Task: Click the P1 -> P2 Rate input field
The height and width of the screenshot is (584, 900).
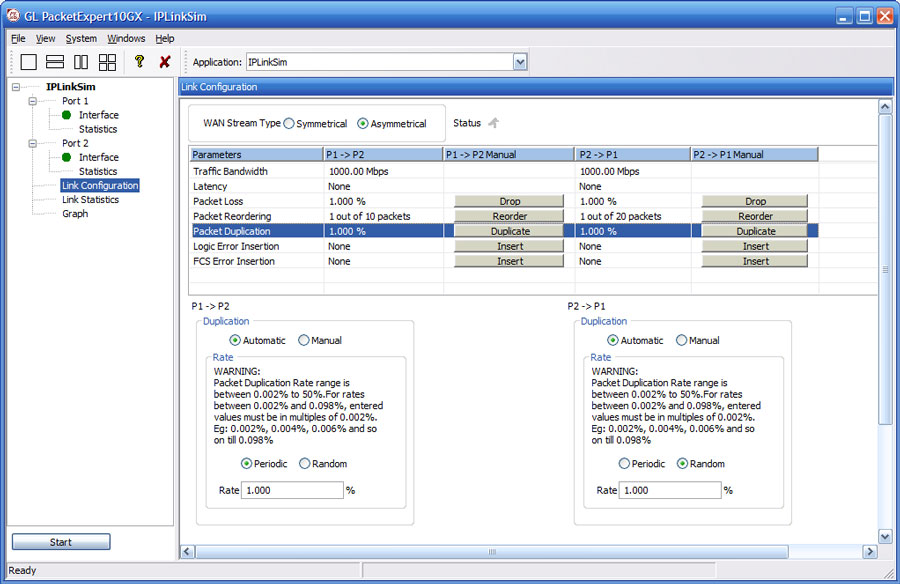Action: tap(292, 490)
